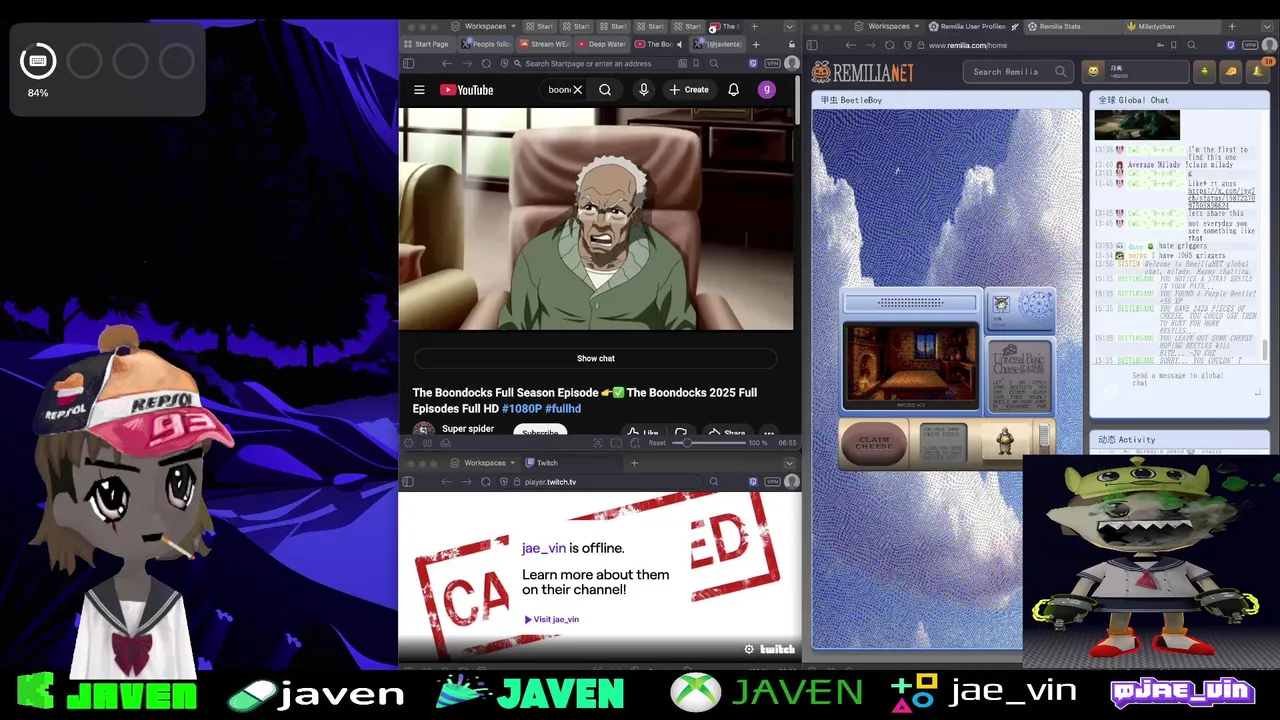Click Reset zoom in status bar
Screen dimensions: 1280x720
tap(657, 443)
